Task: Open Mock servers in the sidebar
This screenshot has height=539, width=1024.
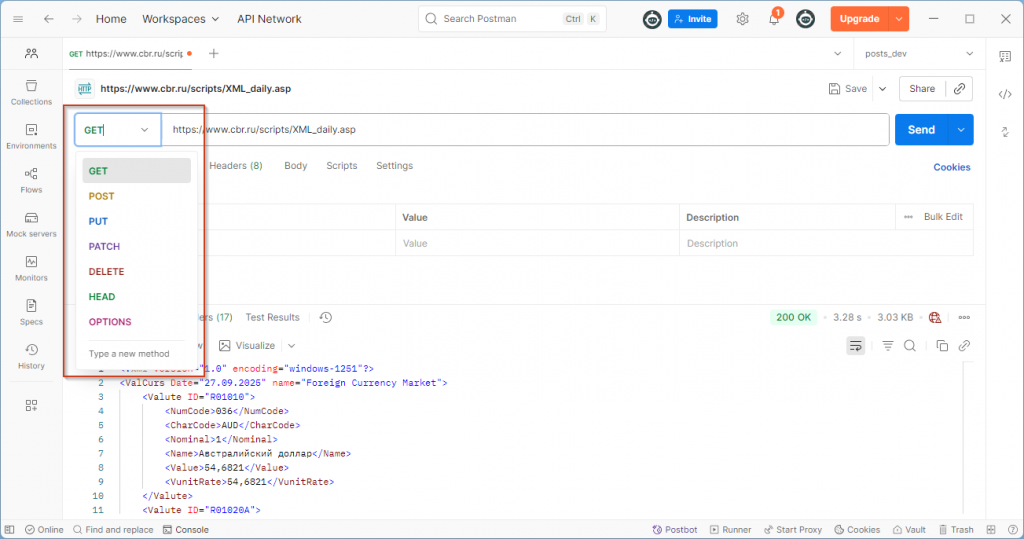Action: (x=31, y=224)
